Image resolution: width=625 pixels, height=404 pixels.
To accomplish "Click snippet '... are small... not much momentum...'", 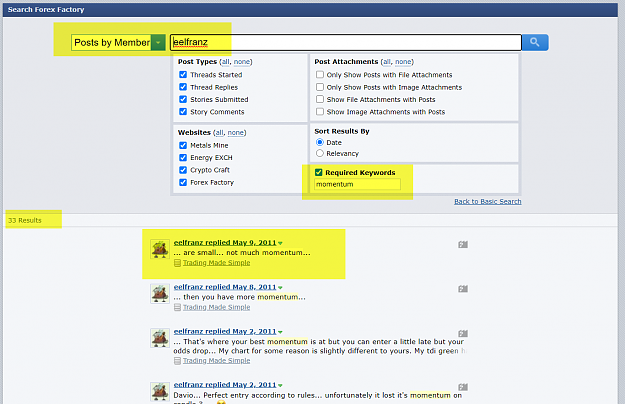I will pos(242,253).
